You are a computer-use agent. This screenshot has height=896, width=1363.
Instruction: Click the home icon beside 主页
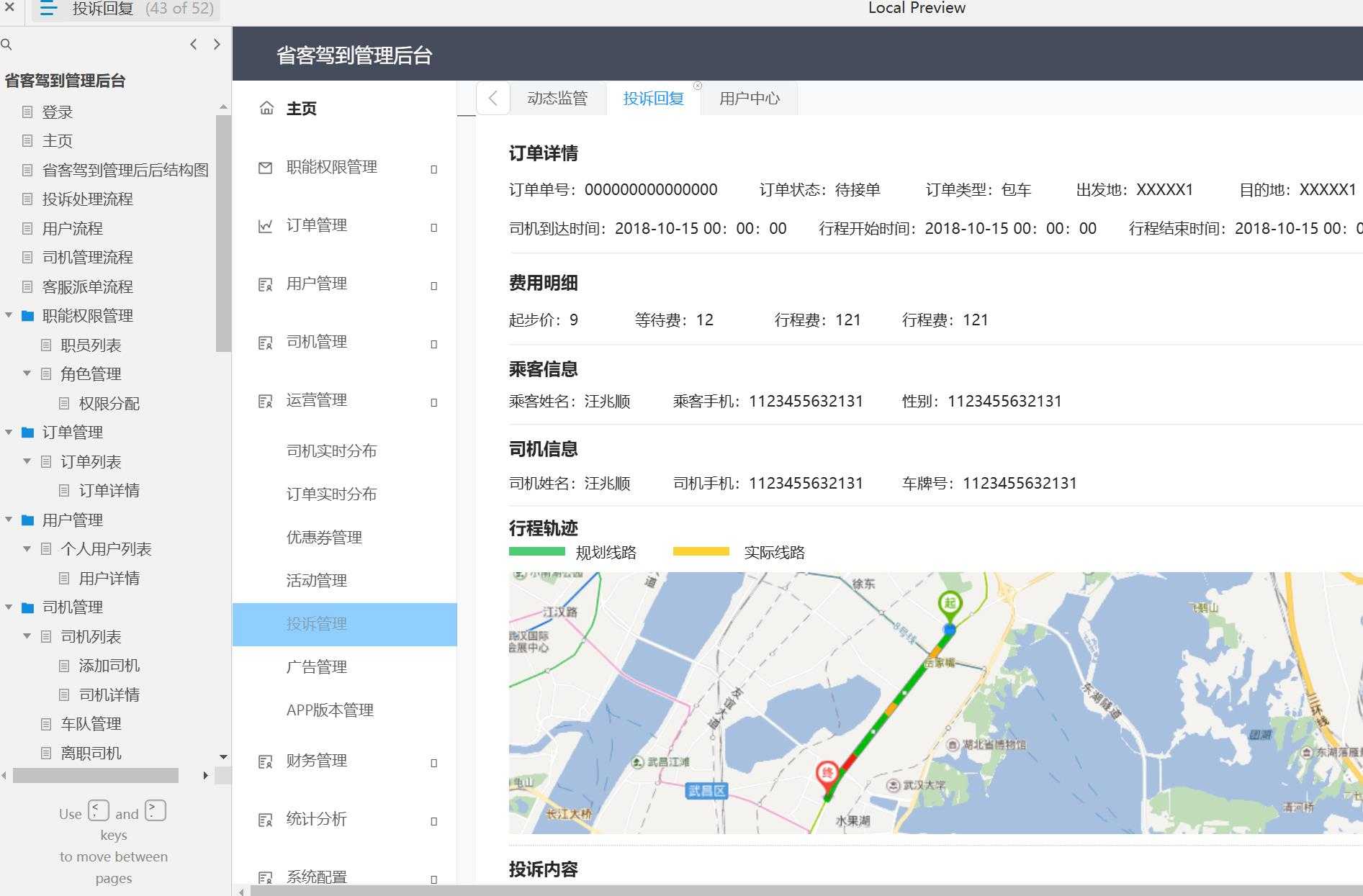point(266,107)
